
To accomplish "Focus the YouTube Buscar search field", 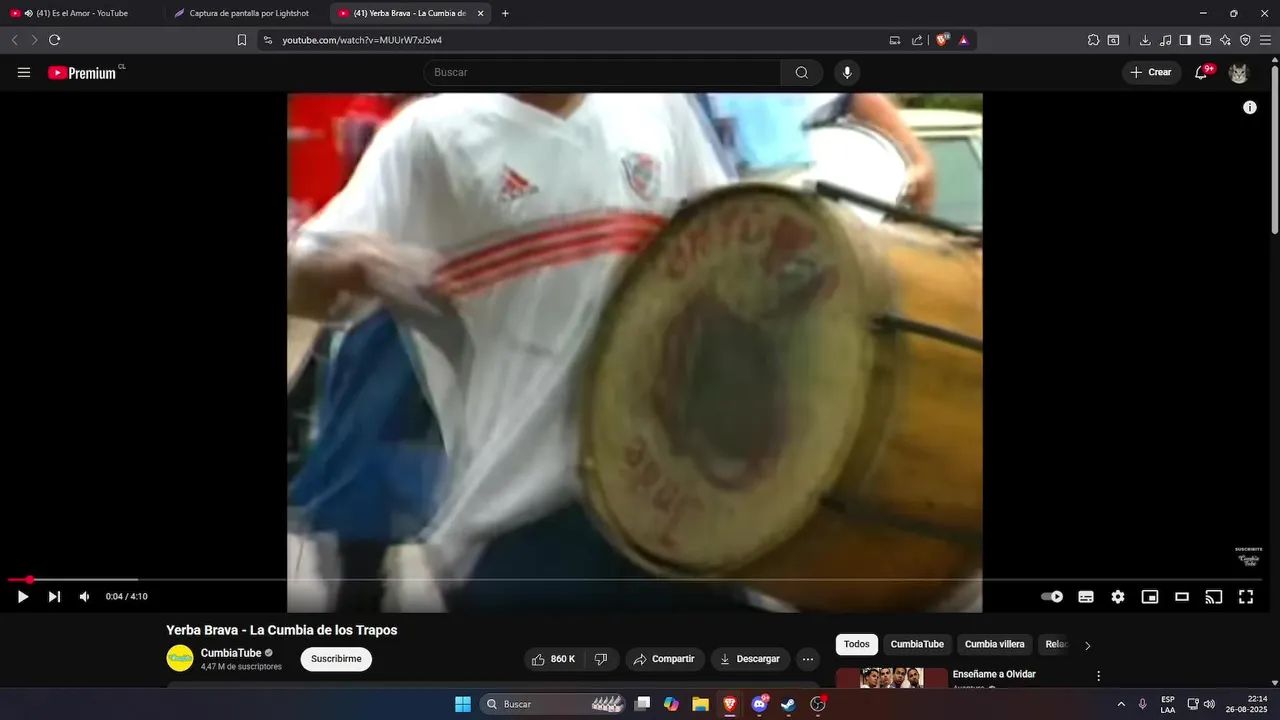I will (602, 72).
